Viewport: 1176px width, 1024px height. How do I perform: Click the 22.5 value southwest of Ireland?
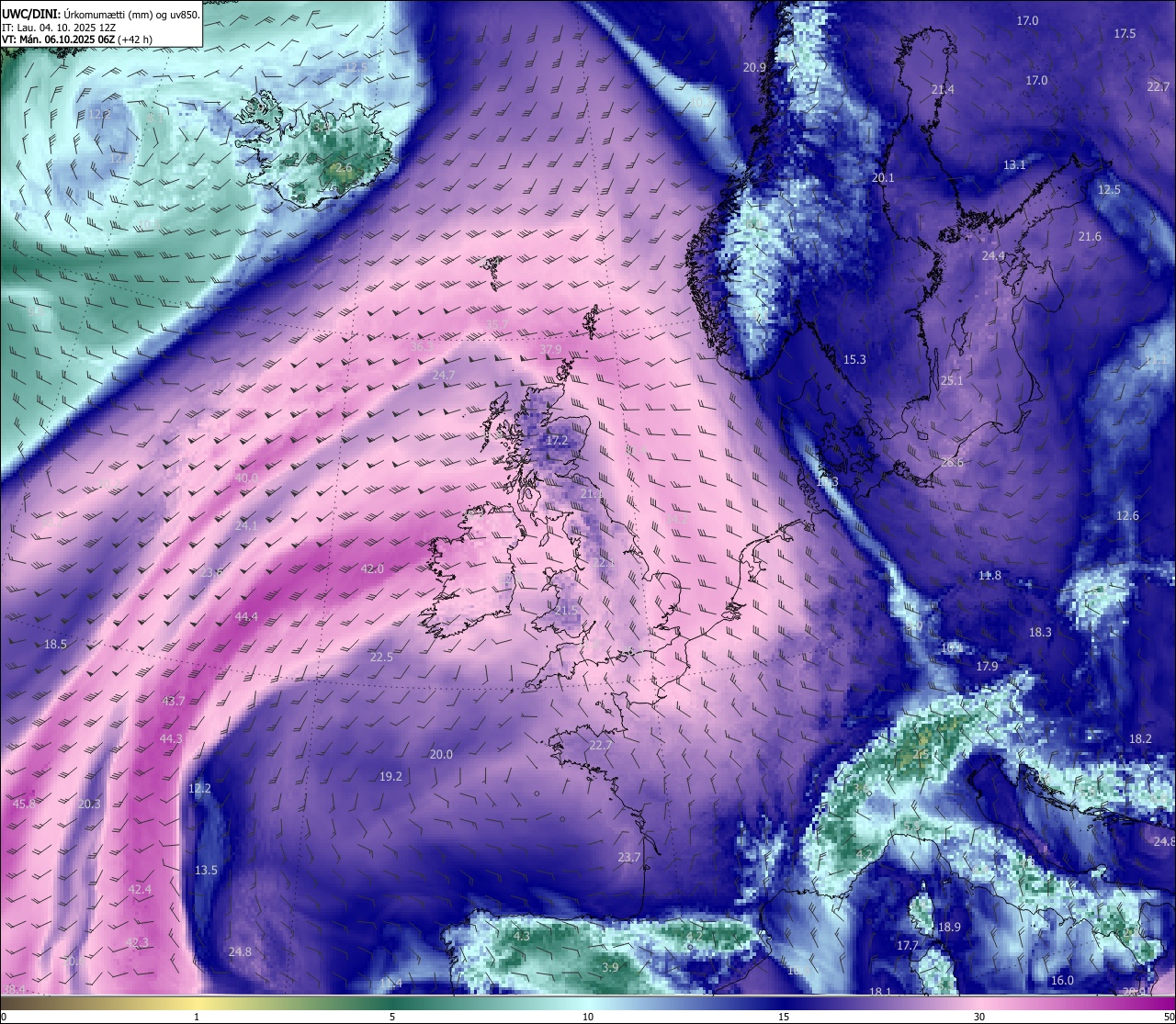(381, 657)
